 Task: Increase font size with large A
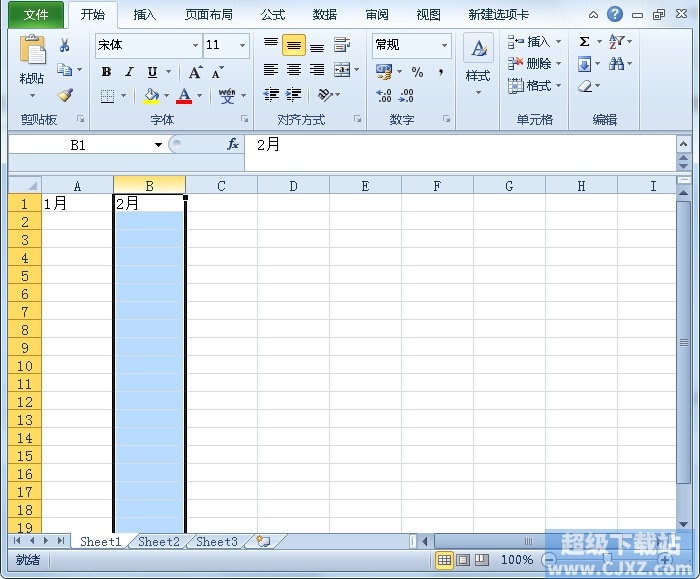tap(195, 72)
